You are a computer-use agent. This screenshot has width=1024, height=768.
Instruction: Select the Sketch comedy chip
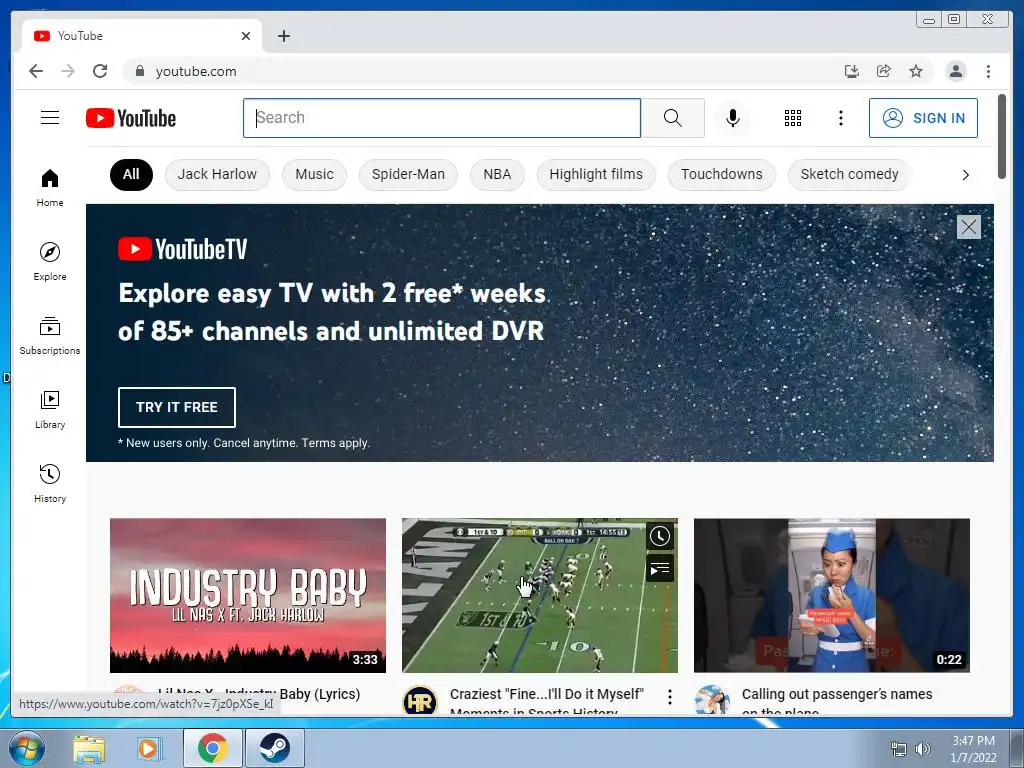tap(849, 174)
